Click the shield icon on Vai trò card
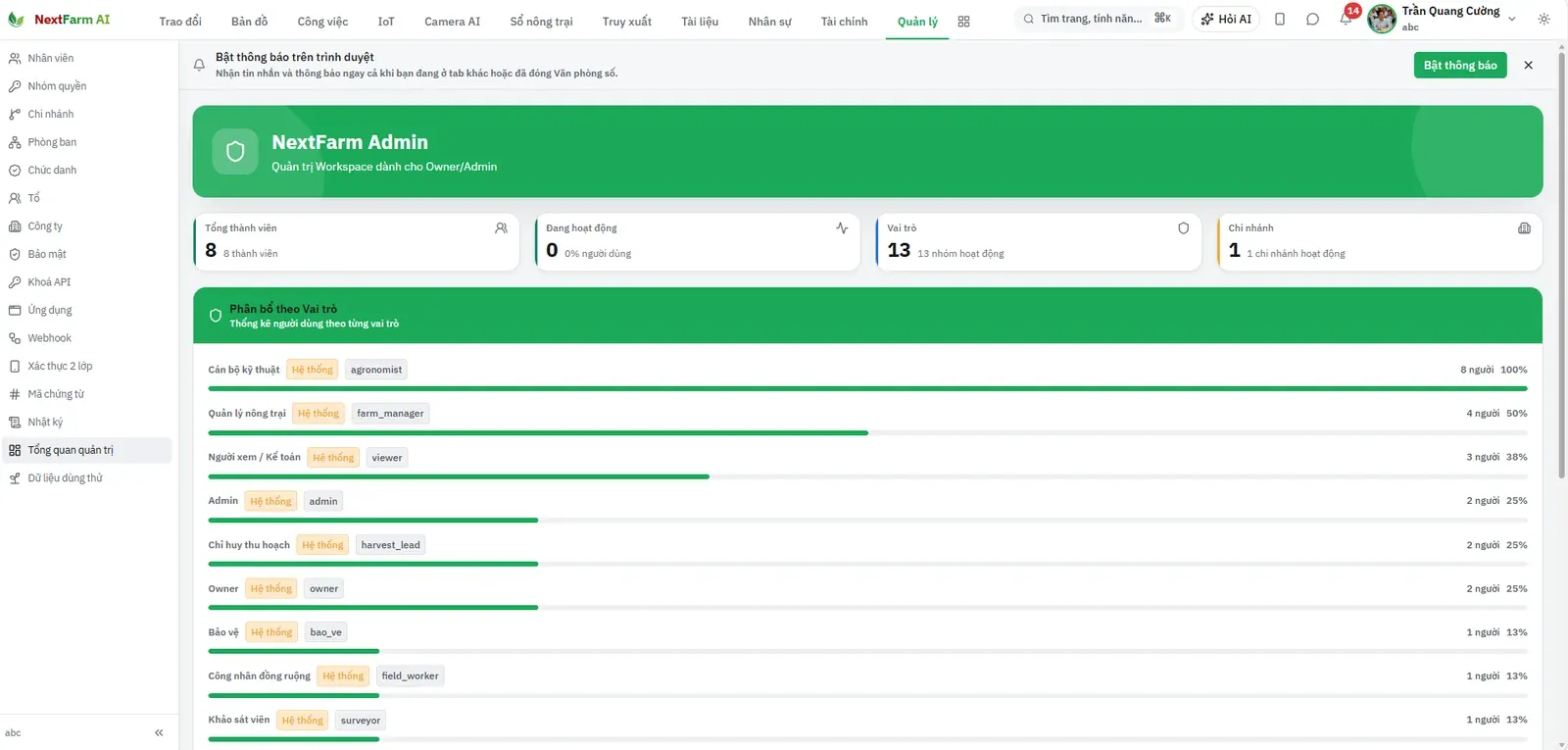 [x=1183, y=228]
